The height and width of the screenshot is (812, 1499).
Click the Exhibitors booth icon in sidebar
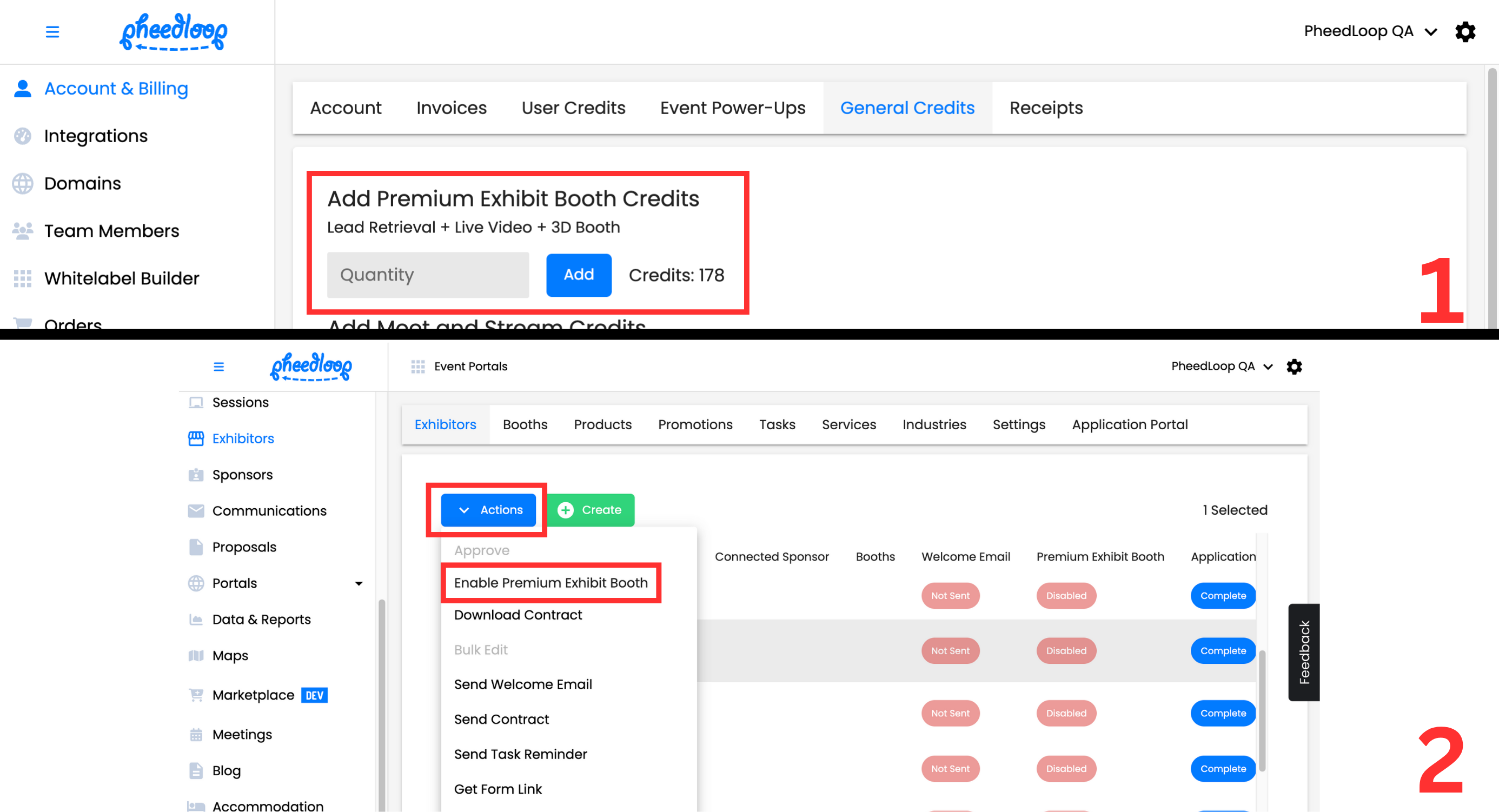click(196, 438)
